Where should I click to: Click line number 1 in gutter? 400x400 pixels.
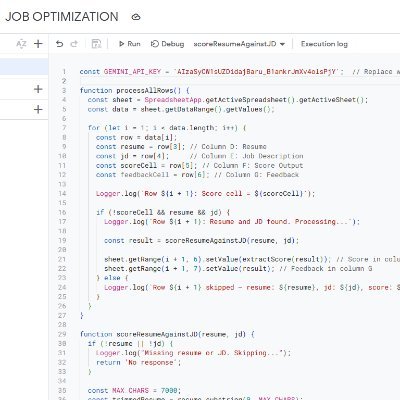64,72
